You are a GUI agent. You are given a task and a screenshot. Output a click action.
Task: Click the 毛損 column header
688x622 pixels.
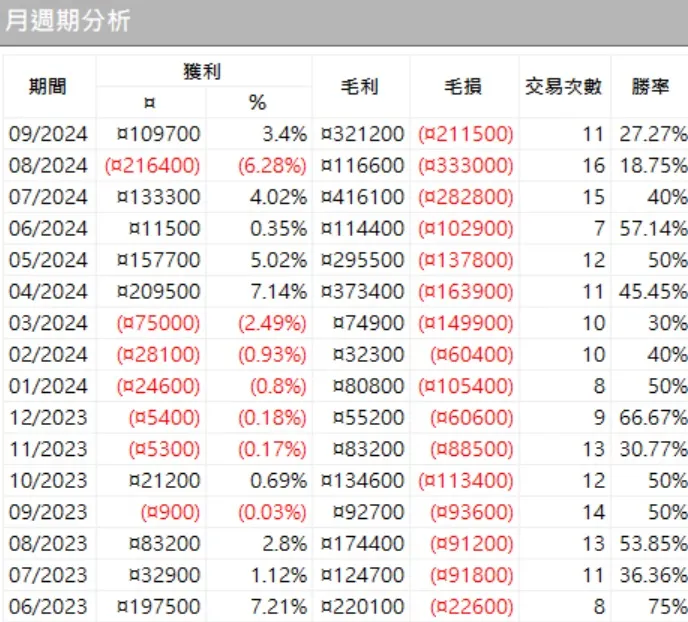point(463,86)
